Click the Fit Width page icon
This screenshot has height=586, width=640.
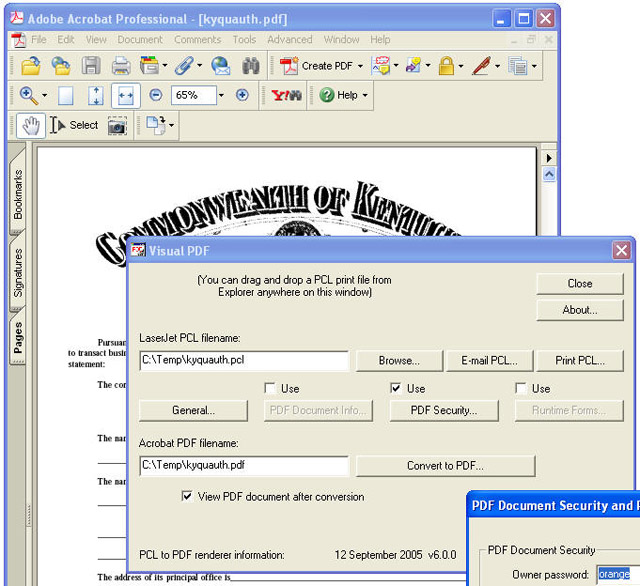[126, 95]
